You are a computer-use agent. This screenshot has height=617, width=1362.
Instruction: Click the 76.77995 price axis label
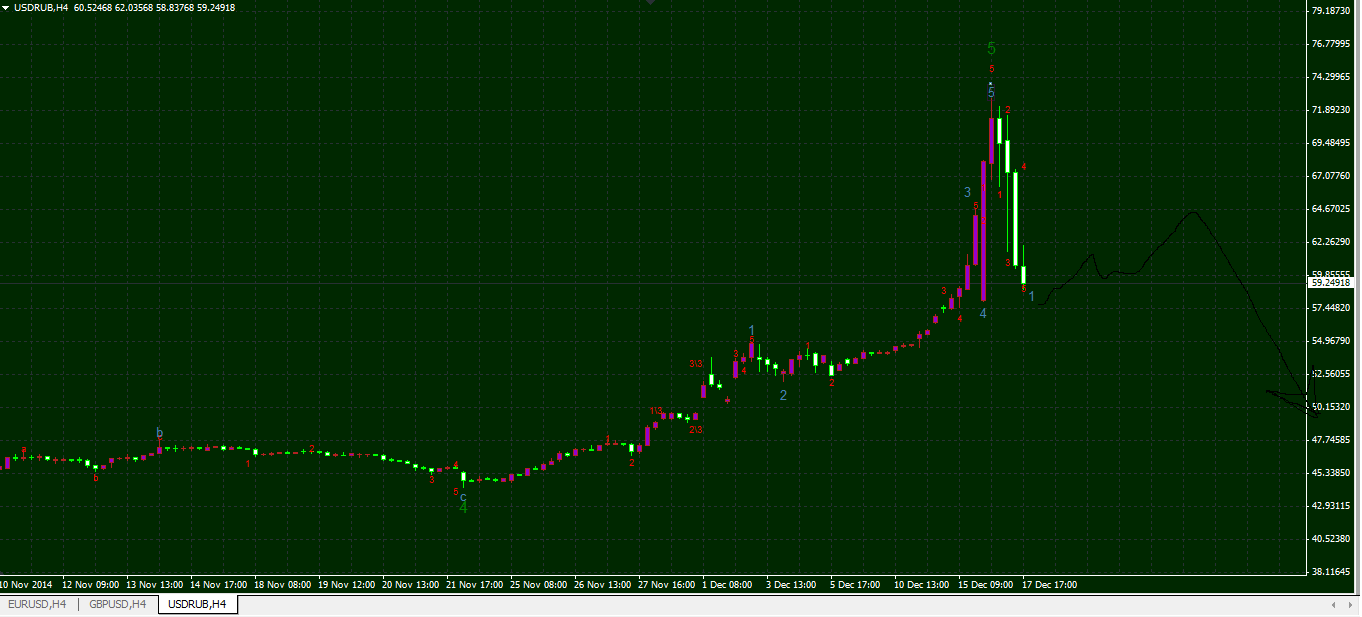1332,43
